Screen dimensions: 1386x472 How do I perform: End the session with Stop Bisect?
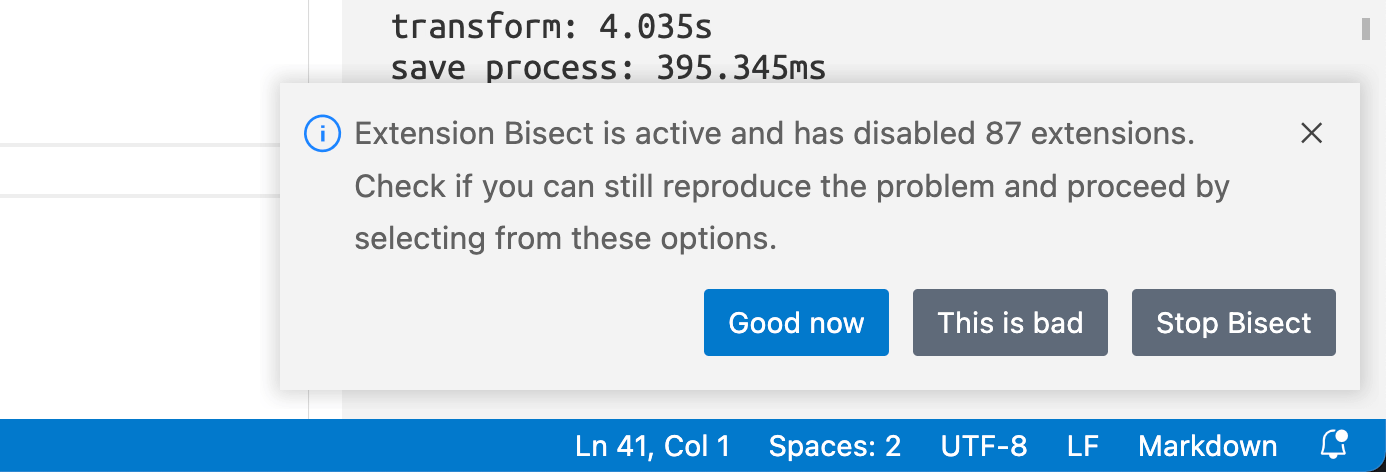[x=1233, y=323]
